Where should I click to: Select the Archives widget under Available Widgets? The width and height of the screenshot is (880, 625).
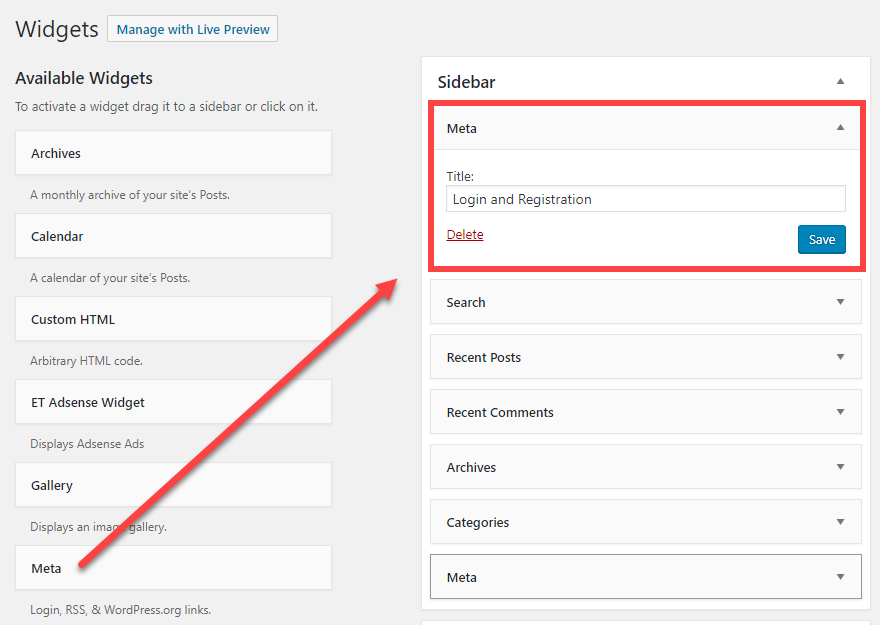tap(172, 152)
